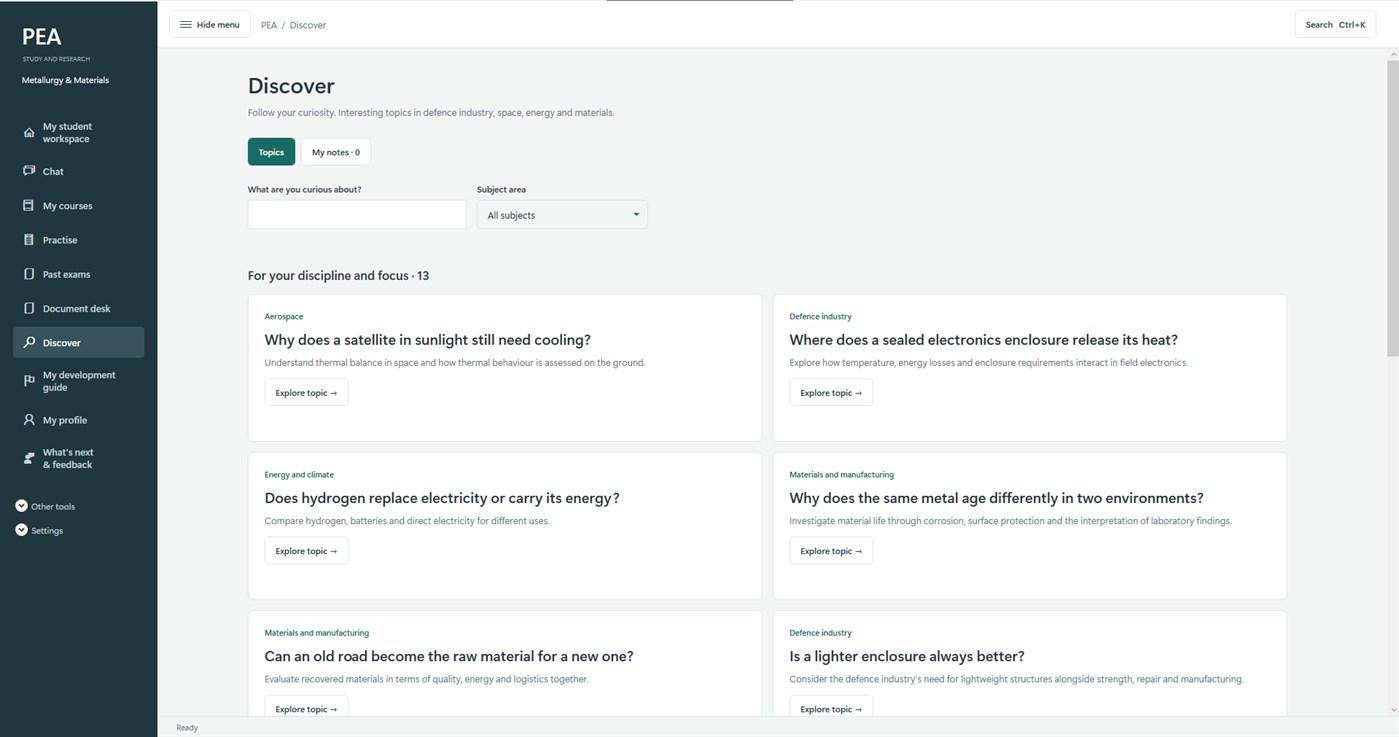Explore the old road raw material topic

pos(306,708)
